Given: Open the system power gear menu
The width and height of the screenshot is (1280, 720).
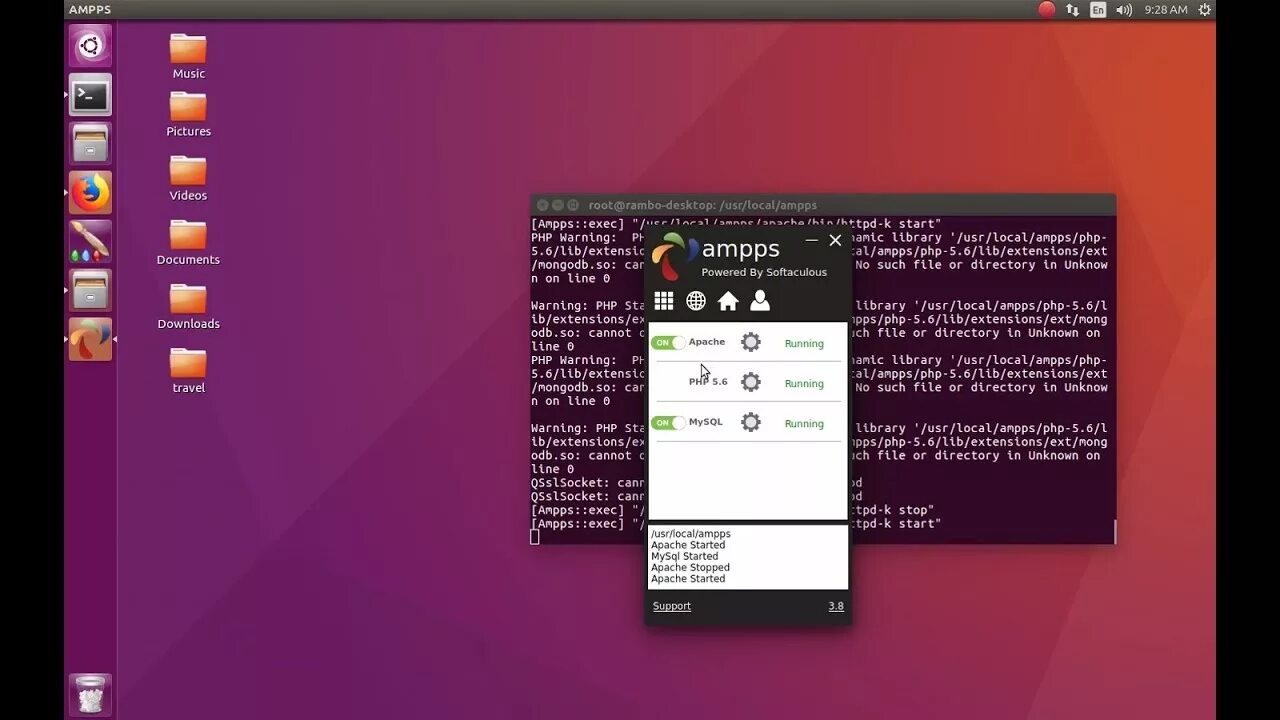Looking at the screenshot, I should point(1205,9).
